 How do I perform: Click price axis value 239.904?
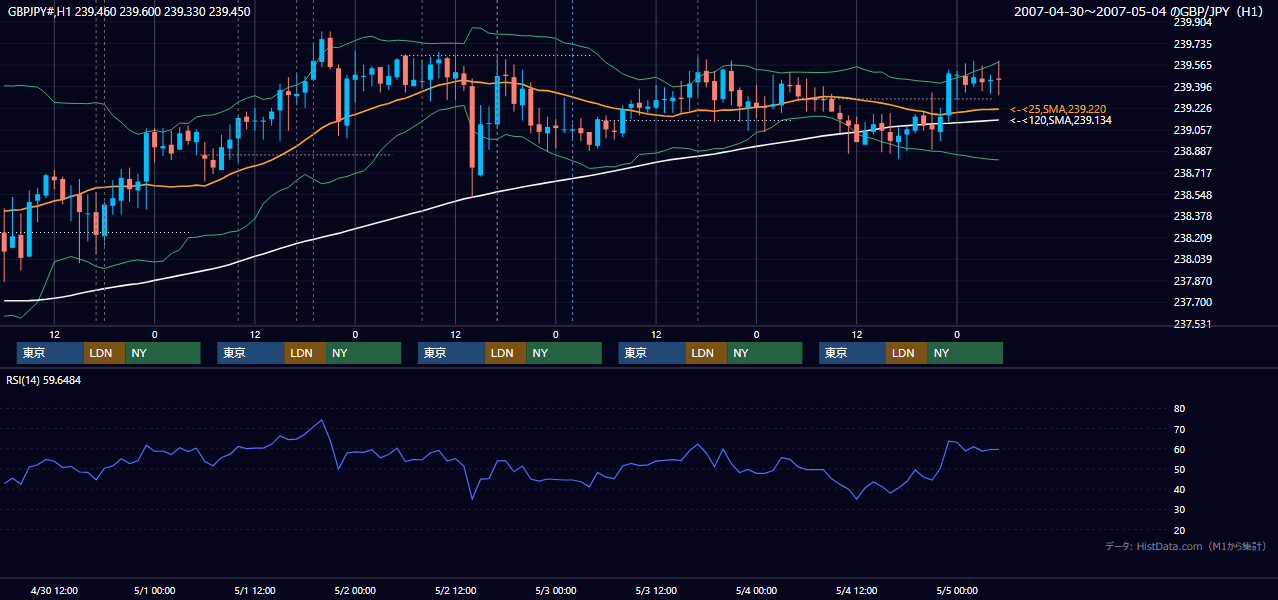[1193, 22]
